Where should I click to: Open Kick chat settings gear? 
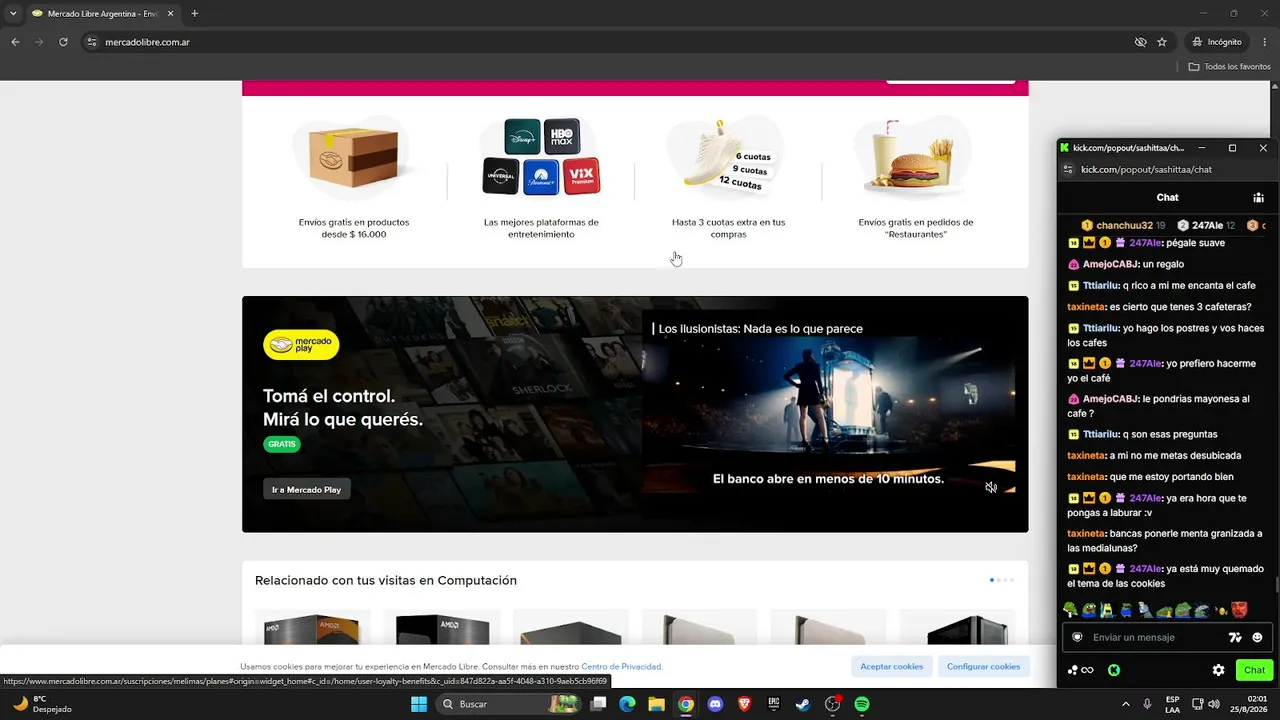coord(1218,670)
